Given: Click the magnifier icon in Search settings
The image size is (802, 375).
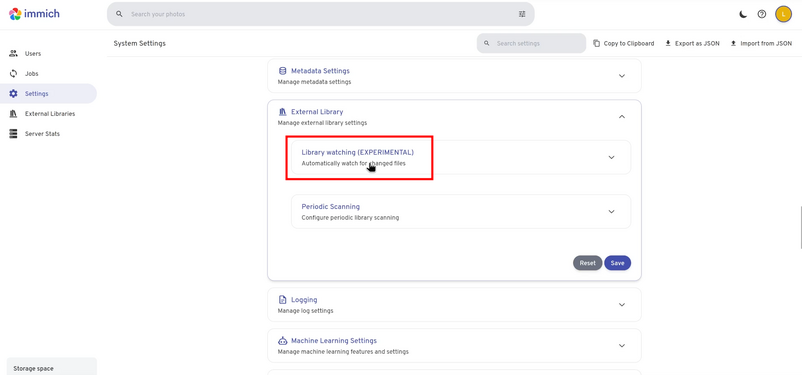Looking at the screenshot, I should (486, 43).
